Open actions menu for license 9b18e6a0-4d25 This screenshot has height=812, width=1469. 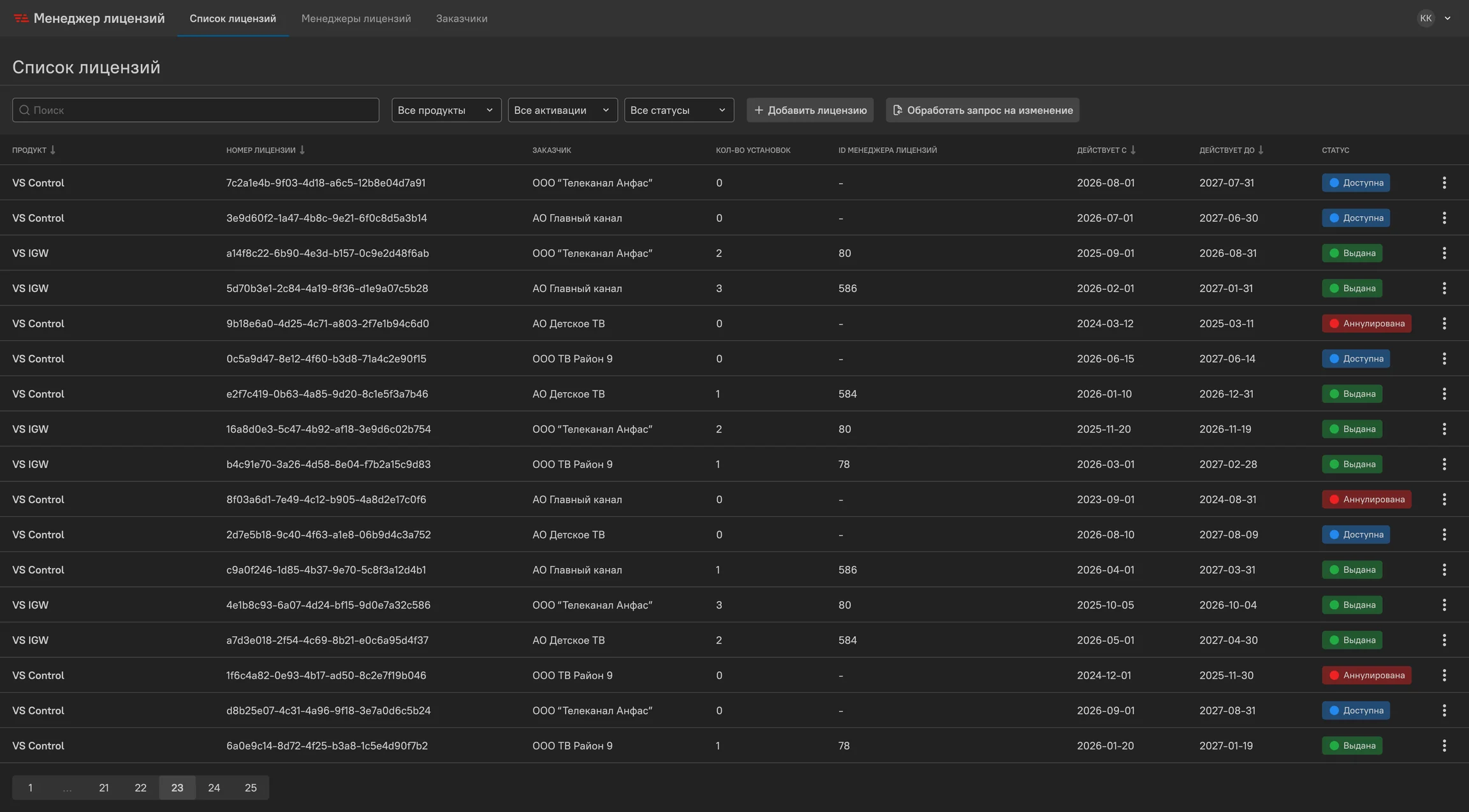1444,323
